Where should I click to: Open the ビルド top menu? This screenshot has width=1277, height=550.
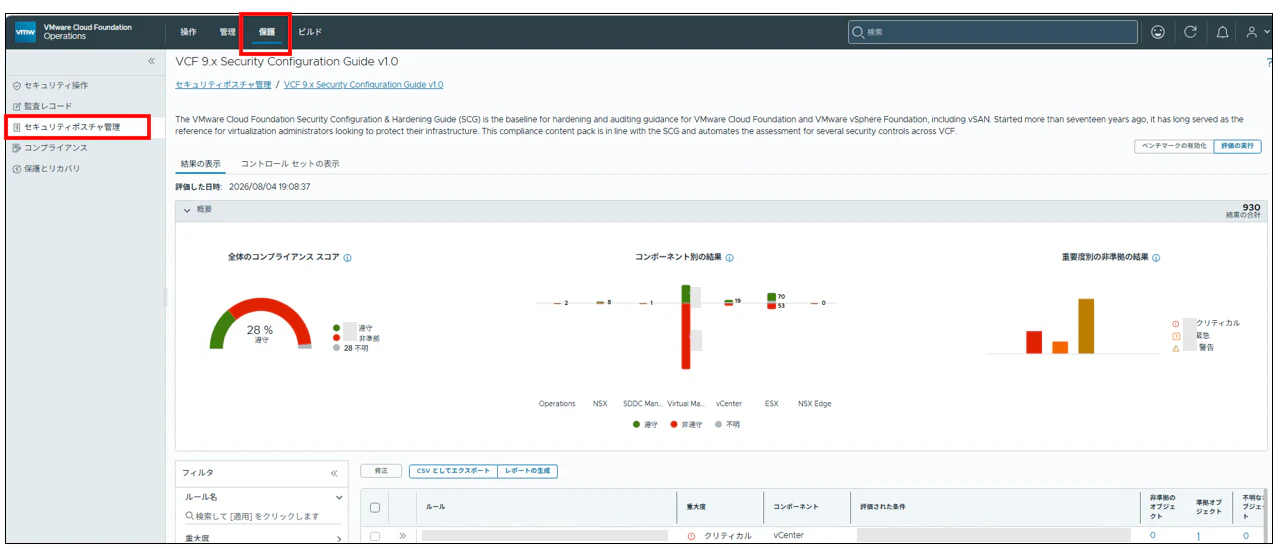310,32
